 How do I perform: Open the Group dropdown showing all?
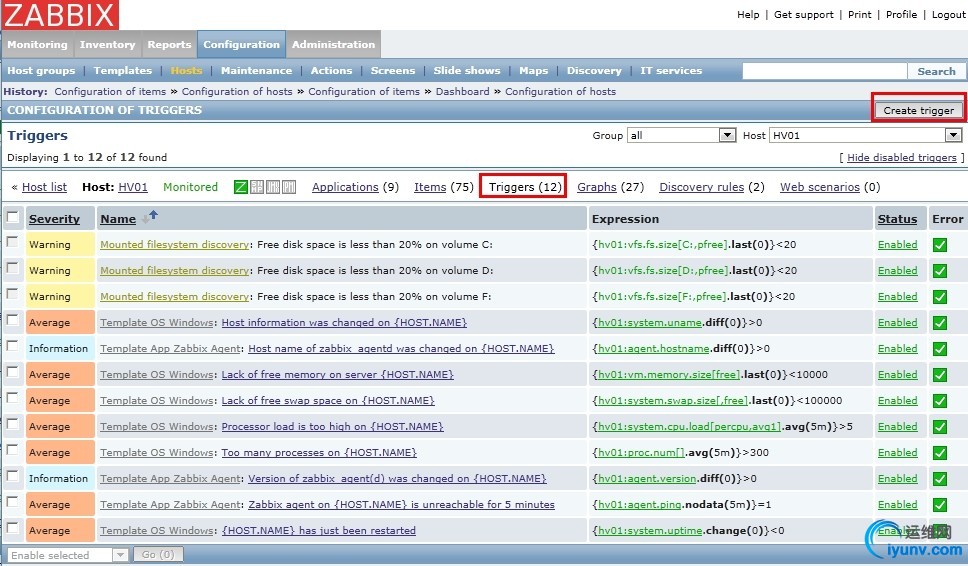pyautogui.click(x=682, y=135)
